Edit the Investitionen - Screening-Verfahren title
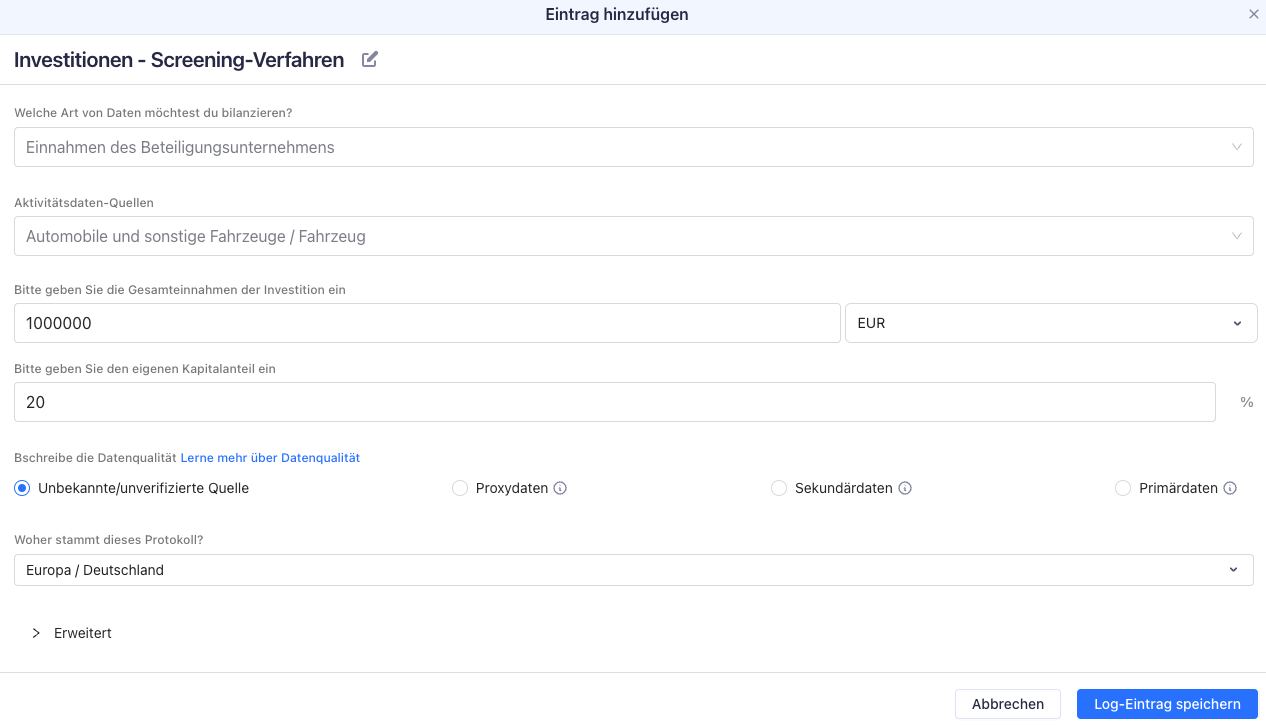The height and width of the screenshot is (728, 1266). coord(370,59)
